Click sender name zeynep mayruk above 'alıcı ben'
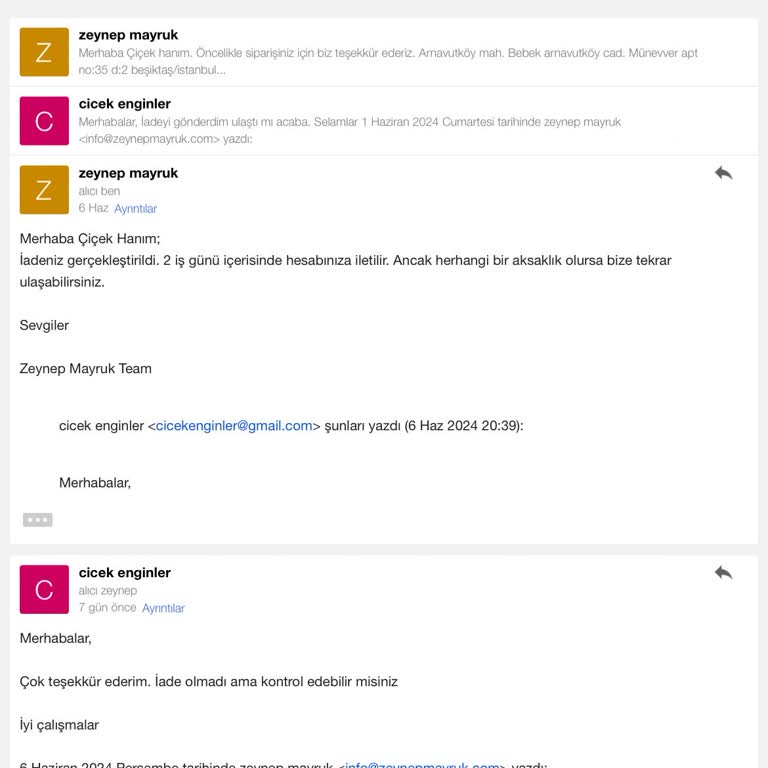The image size is (768, 768). coord(128,173)
